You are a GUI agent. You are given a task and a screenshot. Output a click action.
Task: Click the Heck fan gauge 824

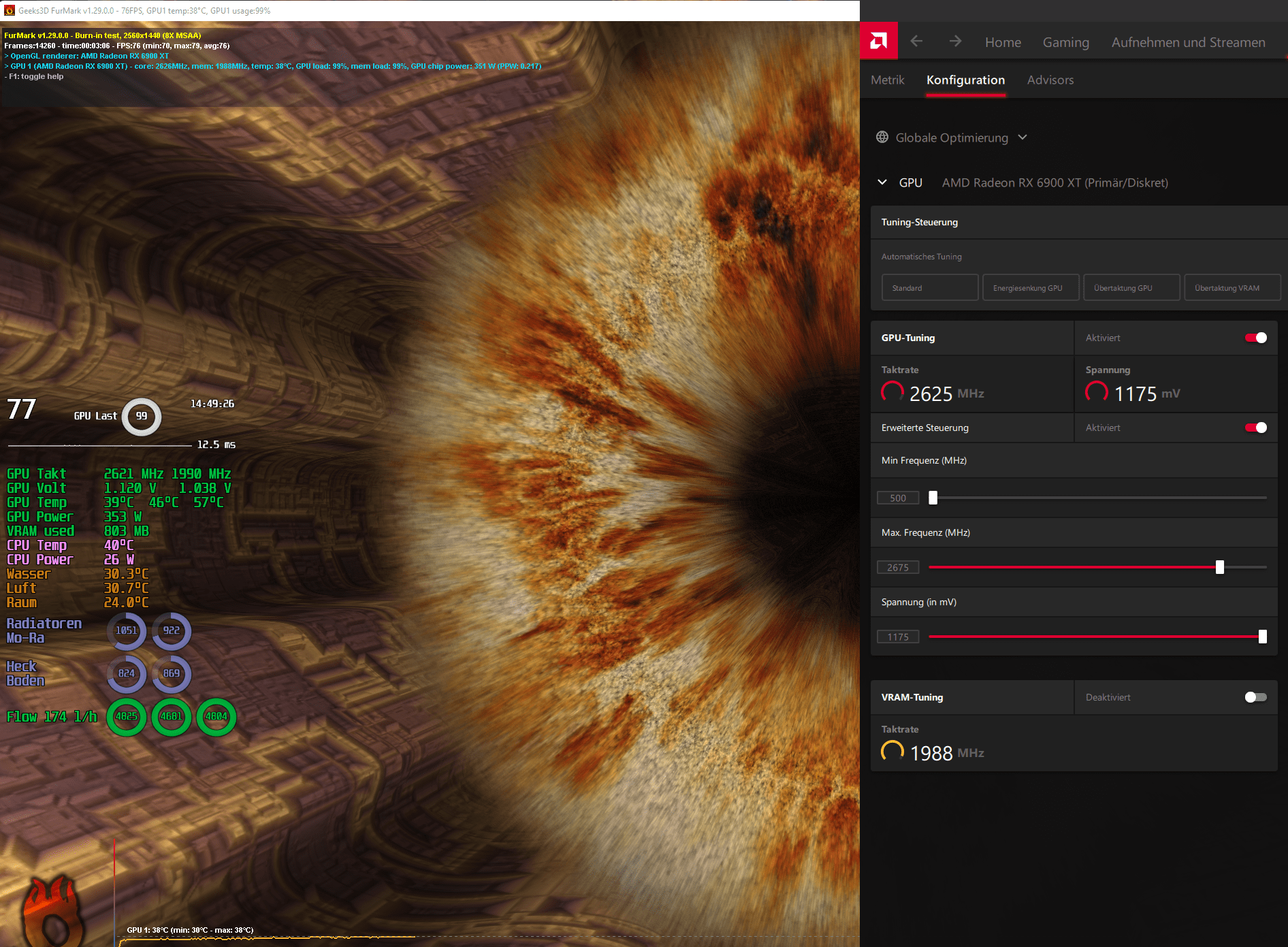[127, 673]
